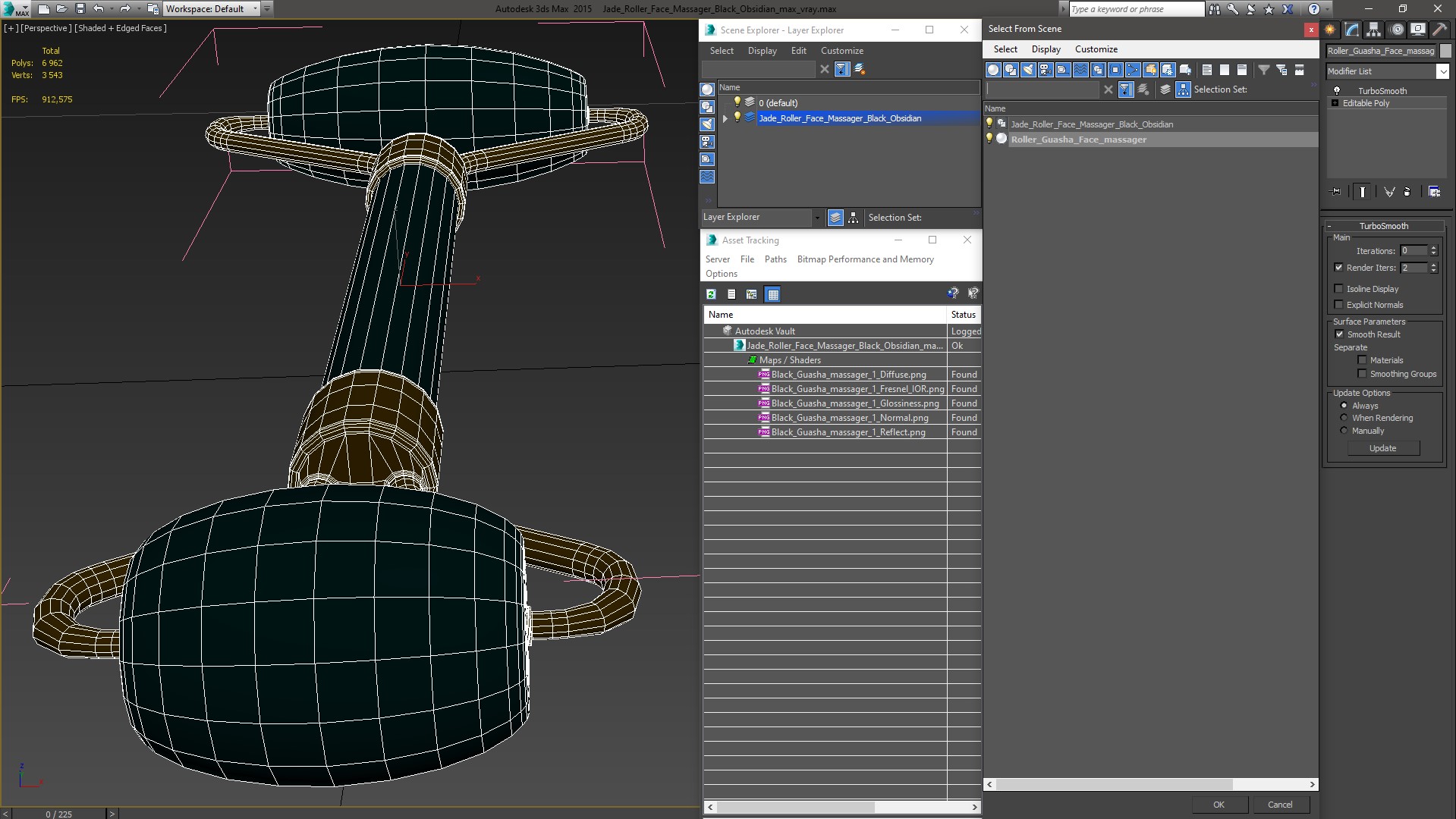The height and width of the screenshot is (819, 1456).
Task: Toggle TurboSmooth modifier lightbulb visibility
Action: (x=1337, y=90)
